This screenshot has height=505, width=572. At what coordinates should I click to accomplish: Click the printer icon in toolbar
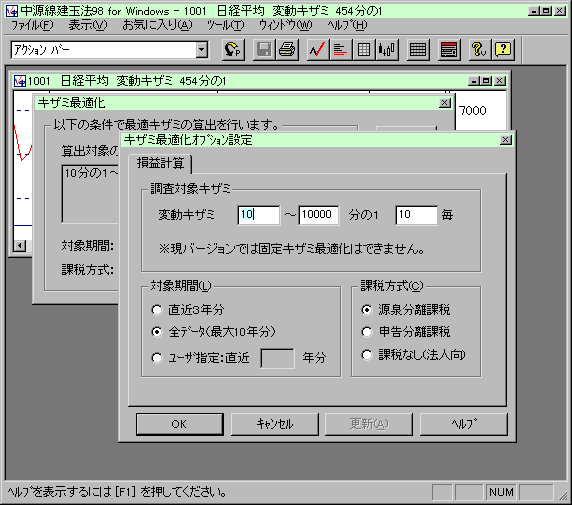[x=287, y=50]
